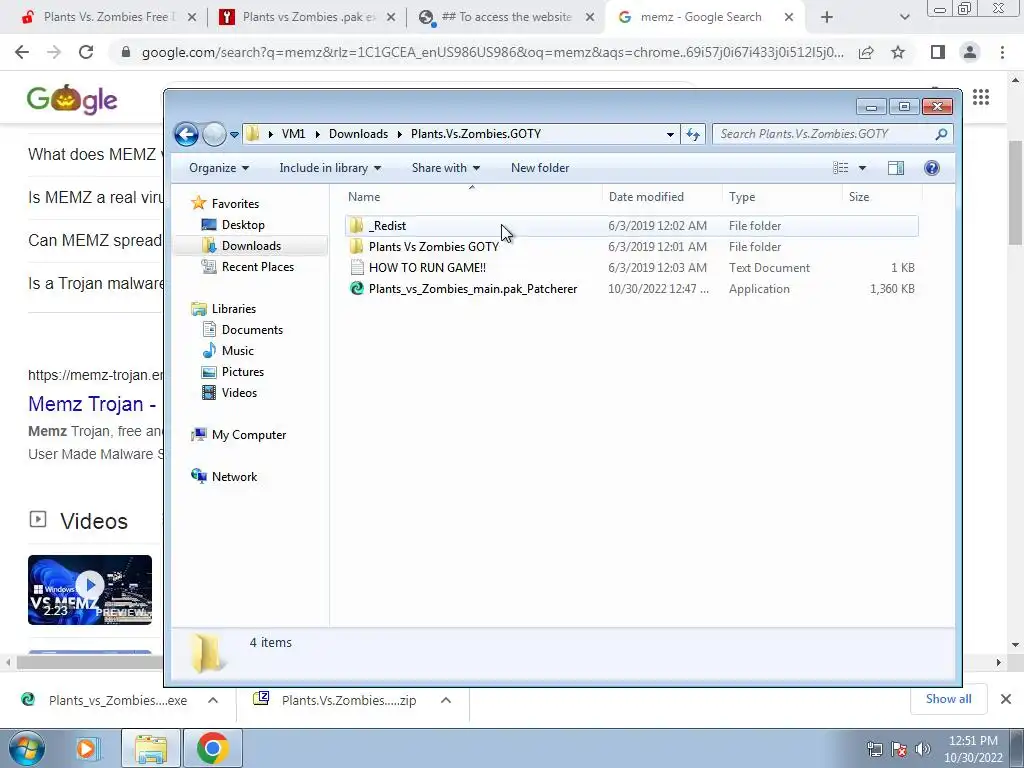
Task: Open options for Plants.Vs.Zombies zip download
Action: [x=446, y=700]
